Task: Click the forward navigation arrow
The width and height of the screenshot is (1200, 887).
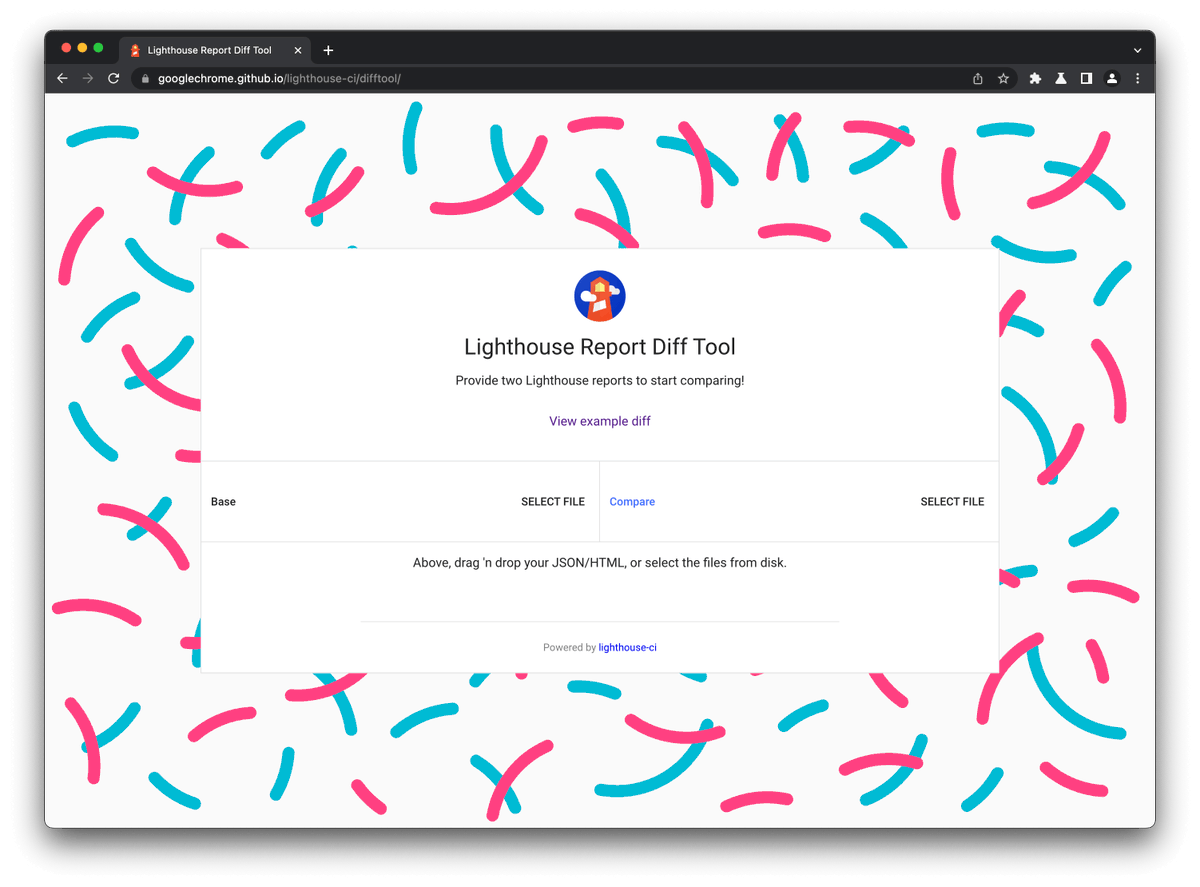Action: click(x=88, y=79)
